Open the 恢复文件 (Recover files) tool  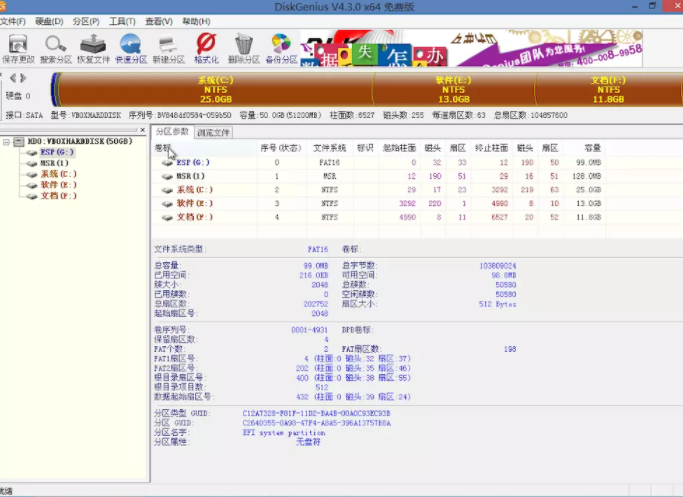click(x=93, y=47)
